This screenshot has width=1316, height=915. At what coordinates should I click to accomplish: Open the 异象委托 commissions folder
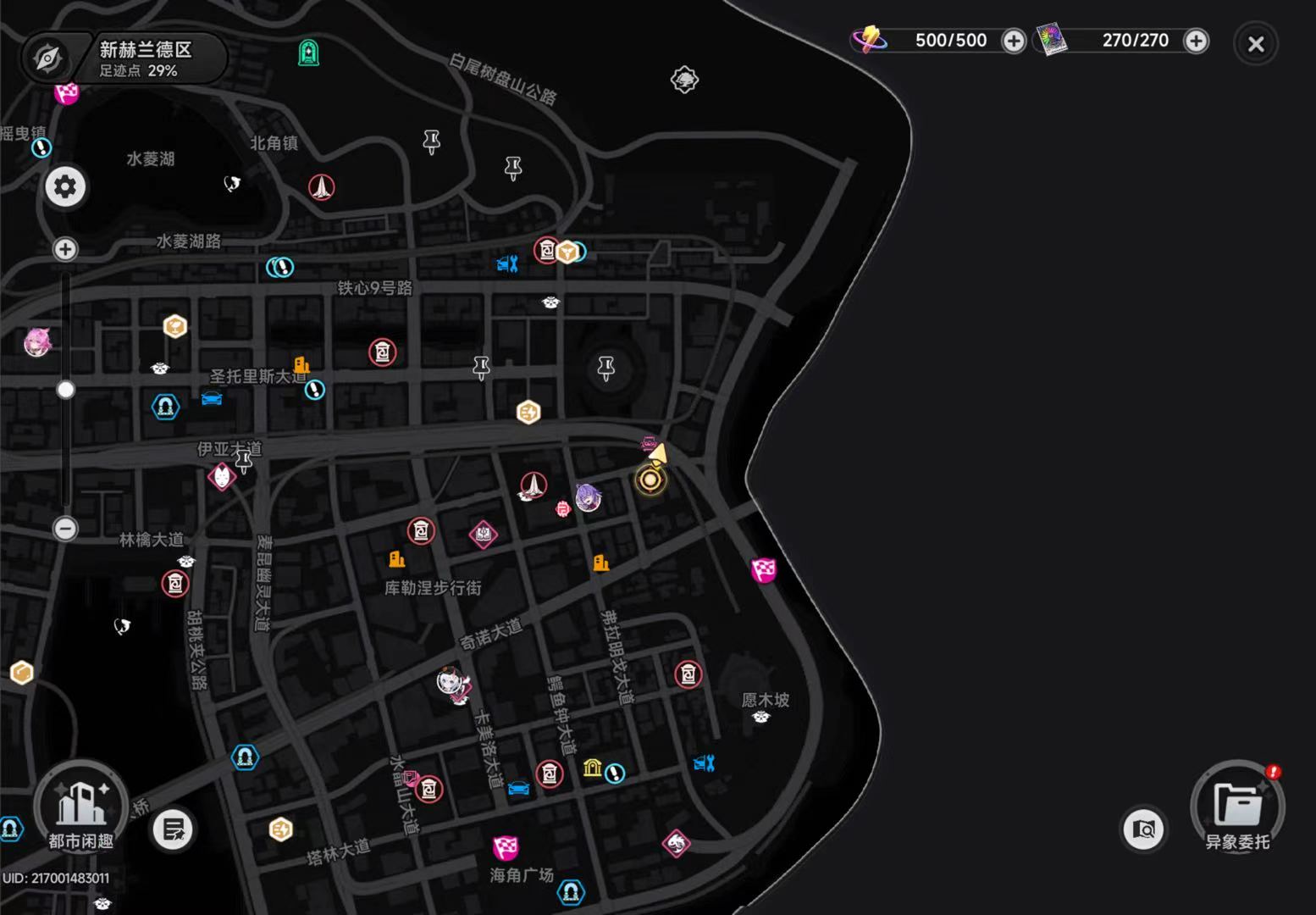pyautogui.click(x=1237, y=806)
